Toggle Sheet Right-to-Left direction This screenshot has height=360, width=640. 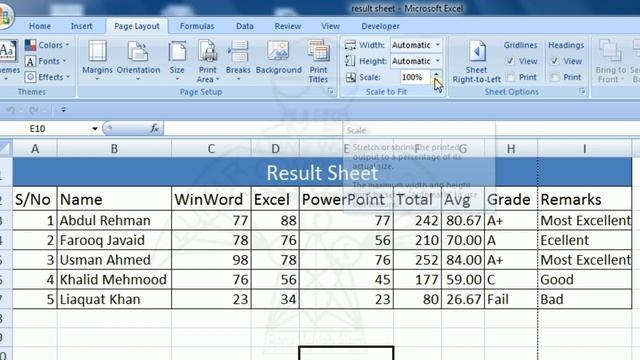coord(476,61)
